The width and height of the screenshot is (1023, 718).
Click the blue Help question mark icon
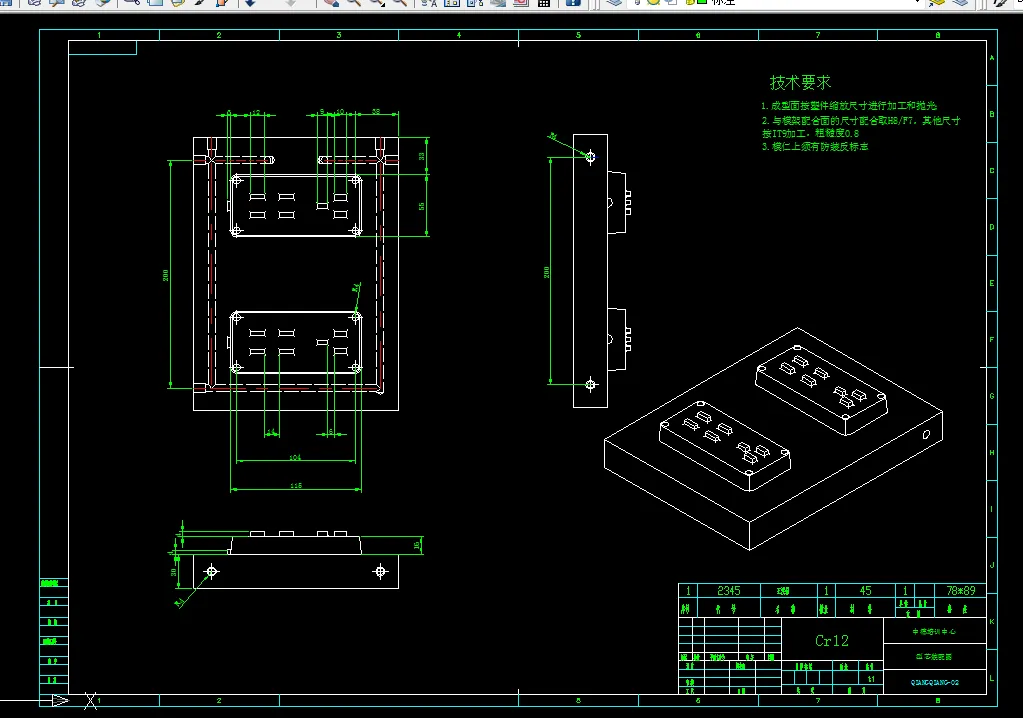[573, 2]
